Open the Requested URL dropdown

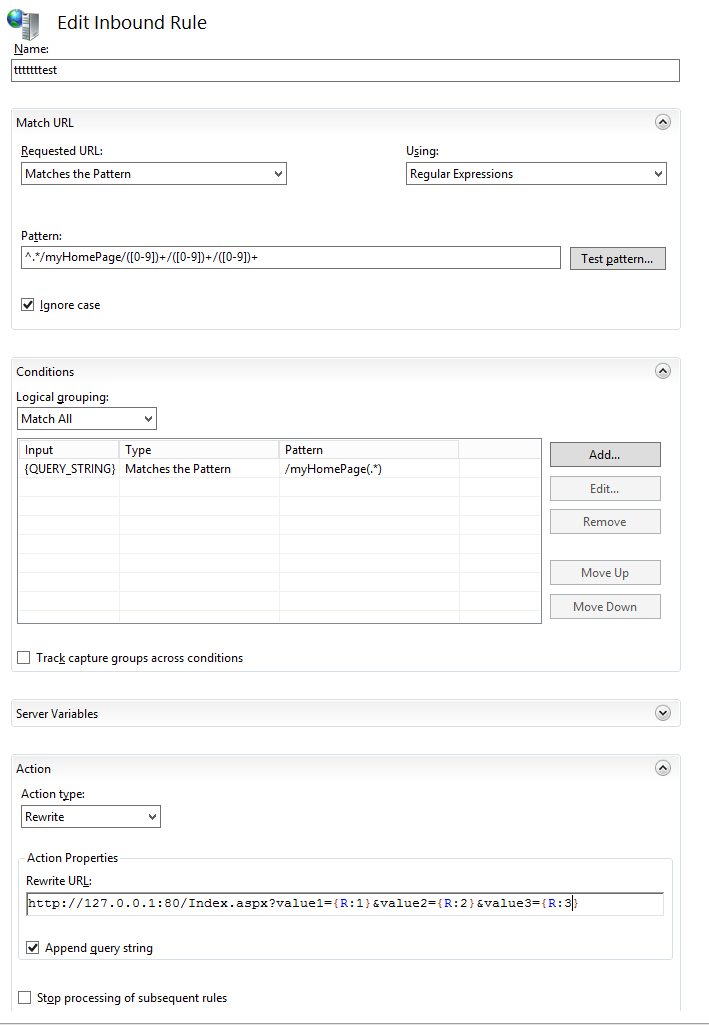tap(154, 174)
